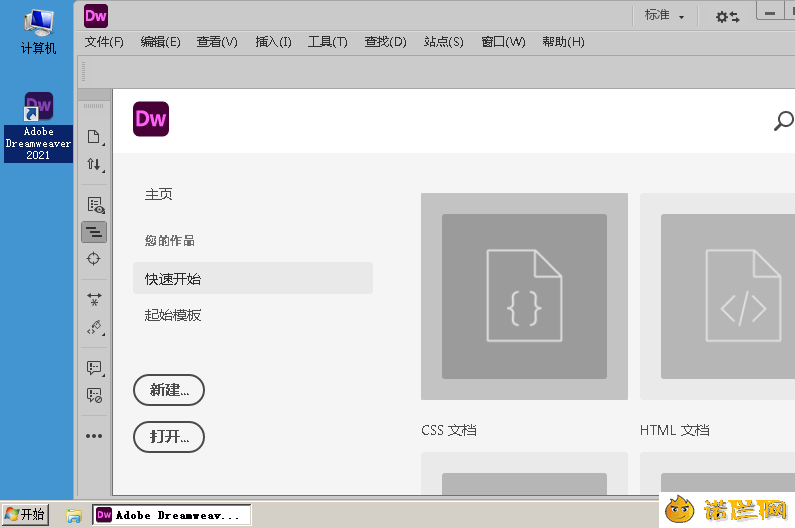Click the 新建... button
This screenshot has height=528, width=795.
click(169, 390)
